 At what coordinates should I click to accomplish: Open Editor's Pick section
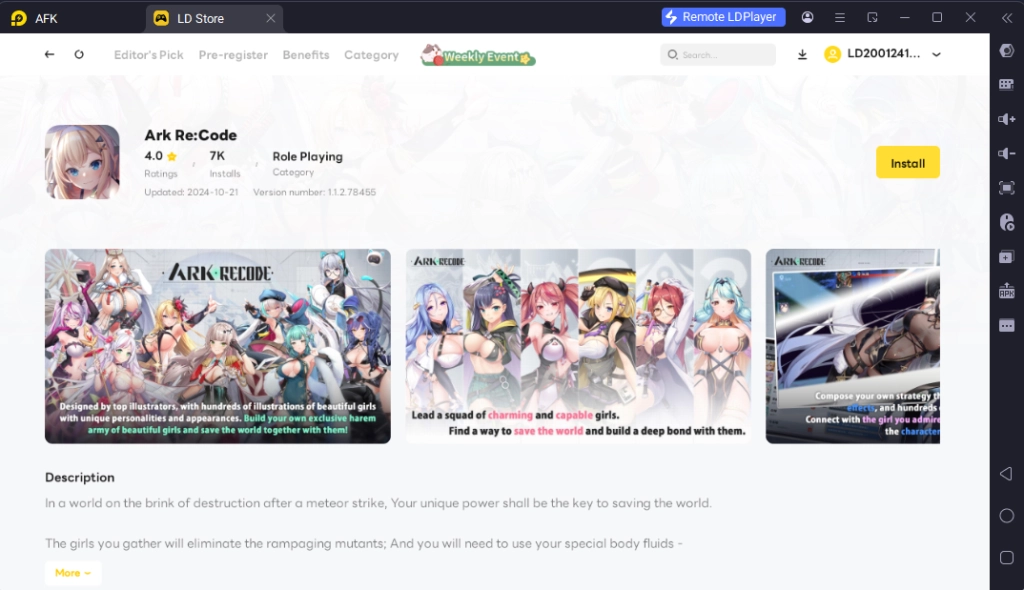pyautogui.click(x=148, y=55)
